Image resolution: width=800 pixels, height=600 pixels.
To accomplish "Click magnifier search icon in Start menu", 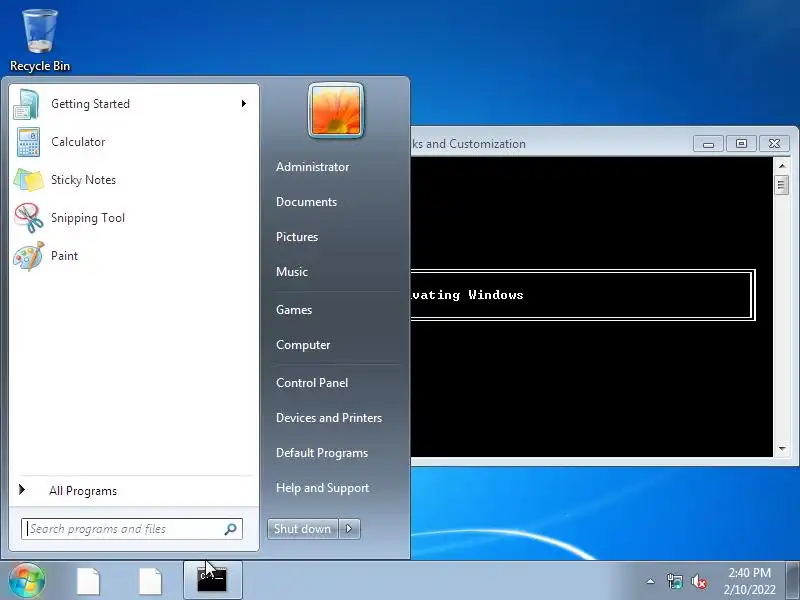I will 230,529.
